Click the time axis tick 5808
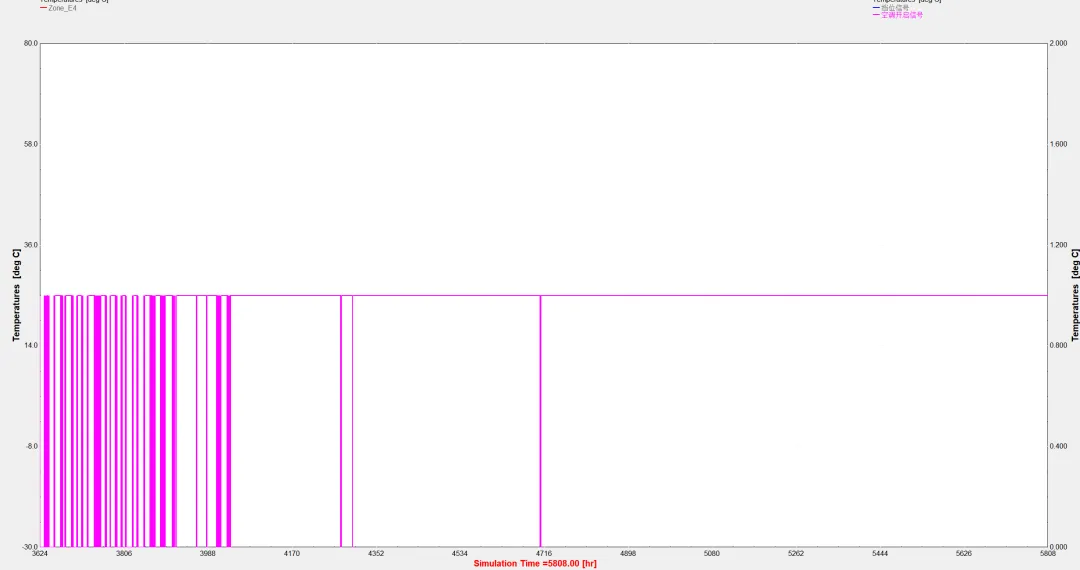 click(x=1048, y=553)
